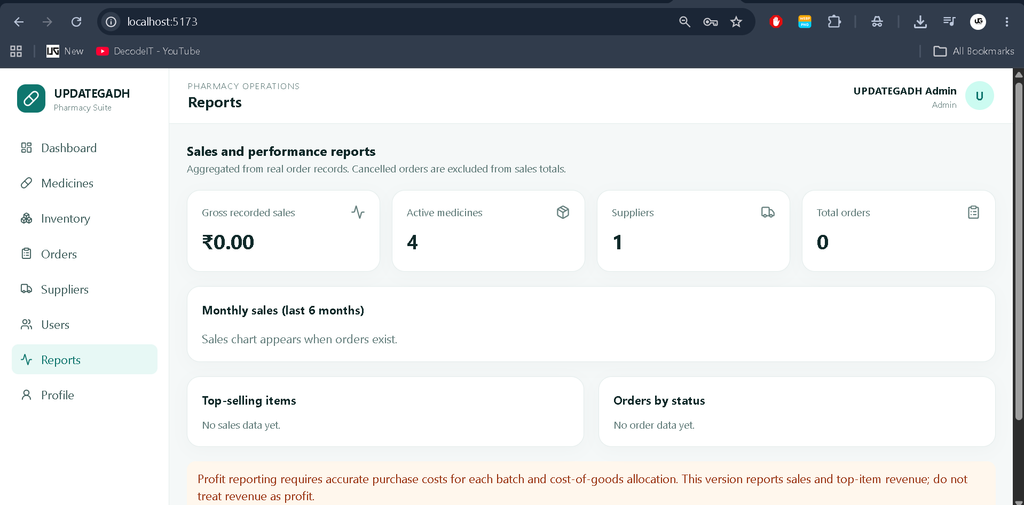
Task: Click the Profile person icon
Action: [x=26, y=395]
